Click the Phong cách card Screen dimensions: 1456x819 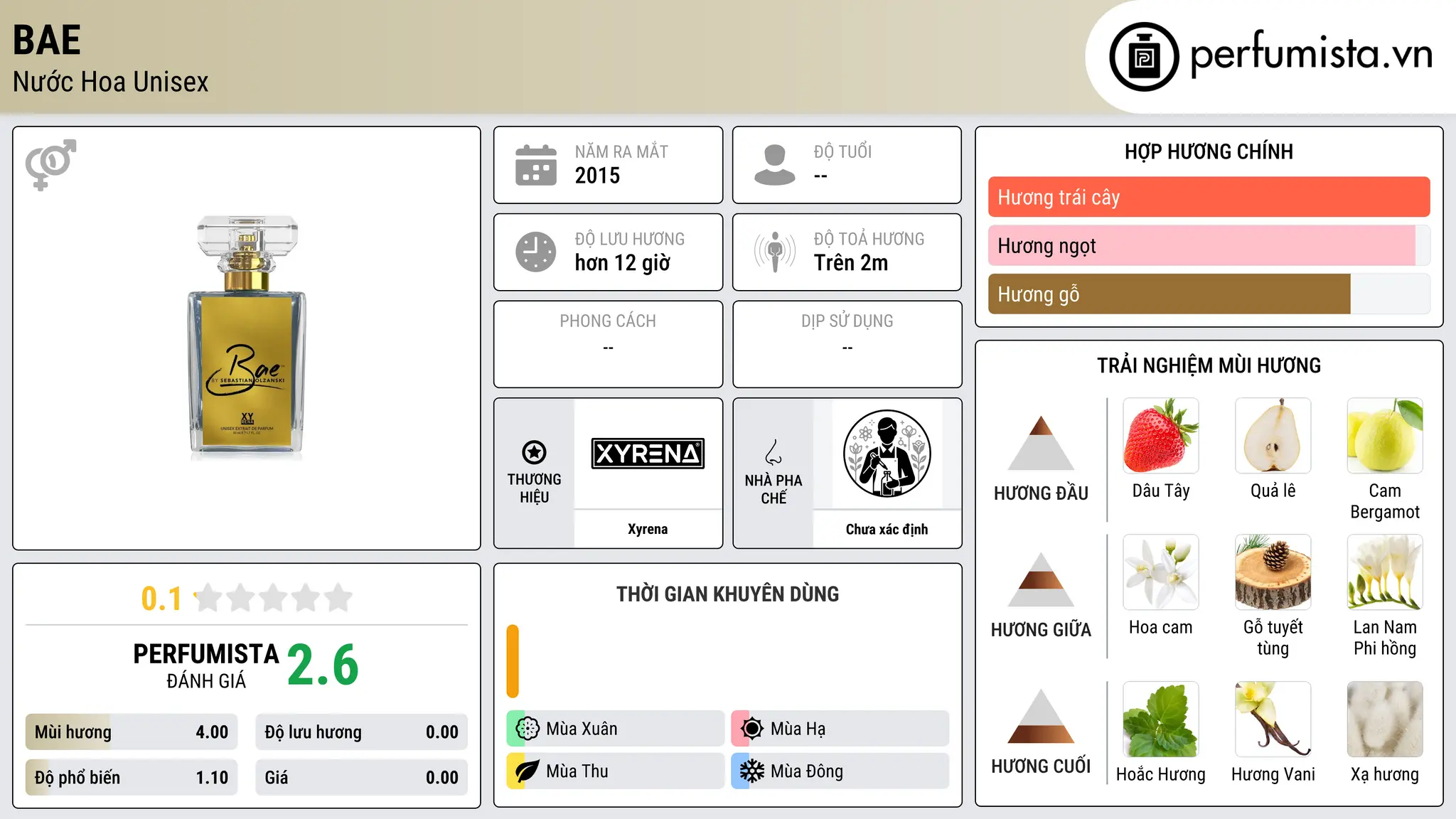pos(608,344)
